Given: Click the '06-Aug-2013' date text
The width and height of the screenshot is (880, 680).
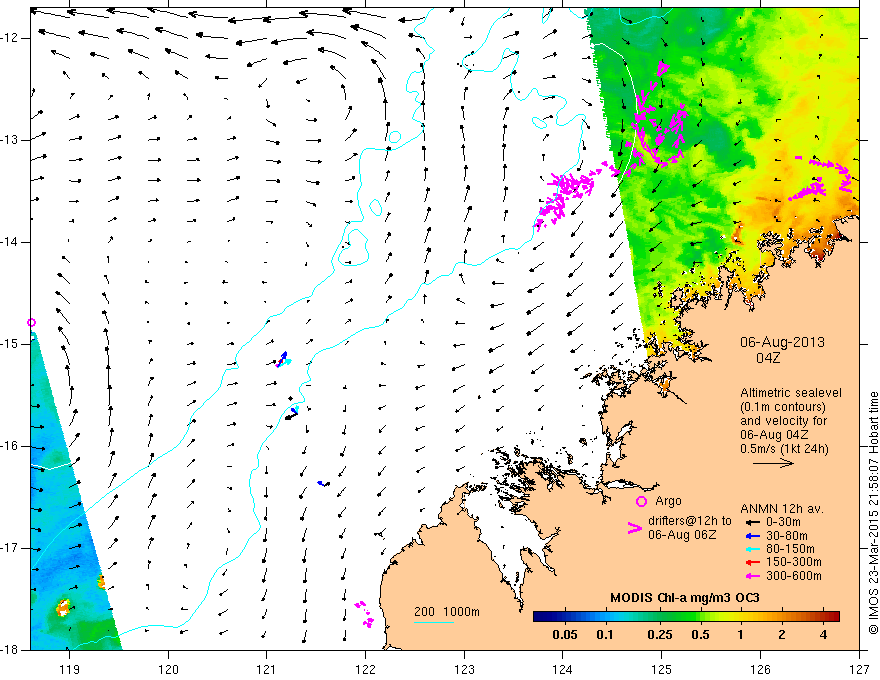Looking at the screenshot, I should 782,342.
